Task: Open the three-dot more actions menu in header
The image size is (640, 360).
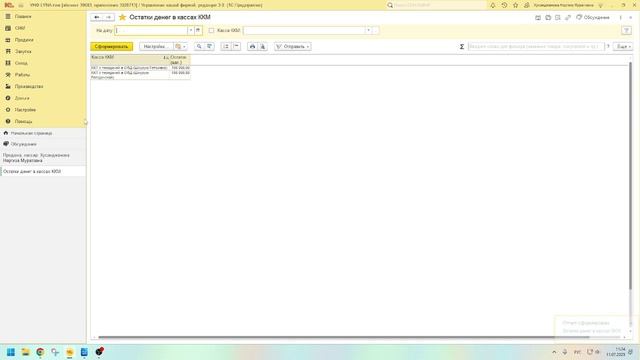Action: tap(620, 17)
